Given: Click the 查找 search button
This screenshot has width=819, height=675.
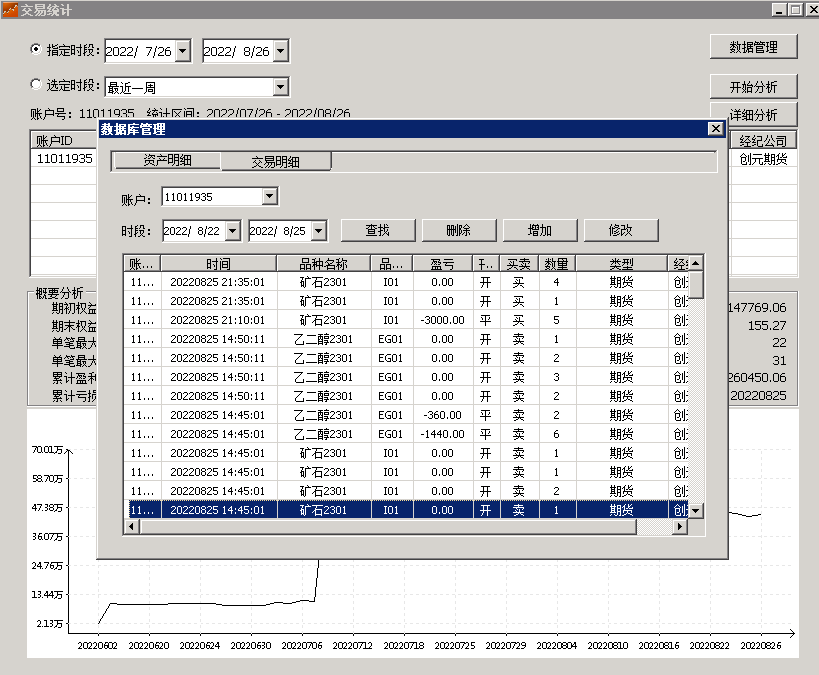Looking at the screenshot, I should coord(378,230).
